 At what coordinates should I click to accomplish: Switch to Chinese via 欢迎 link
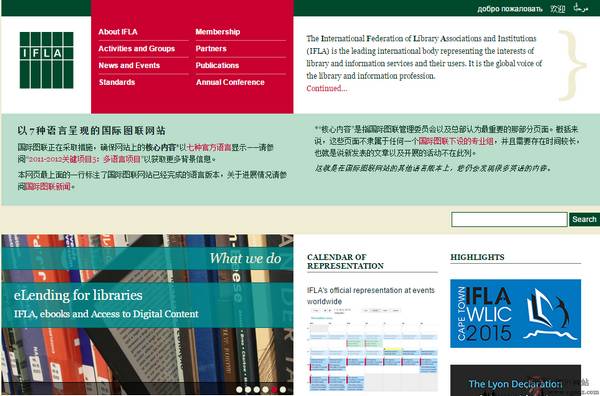coord(558,8)
